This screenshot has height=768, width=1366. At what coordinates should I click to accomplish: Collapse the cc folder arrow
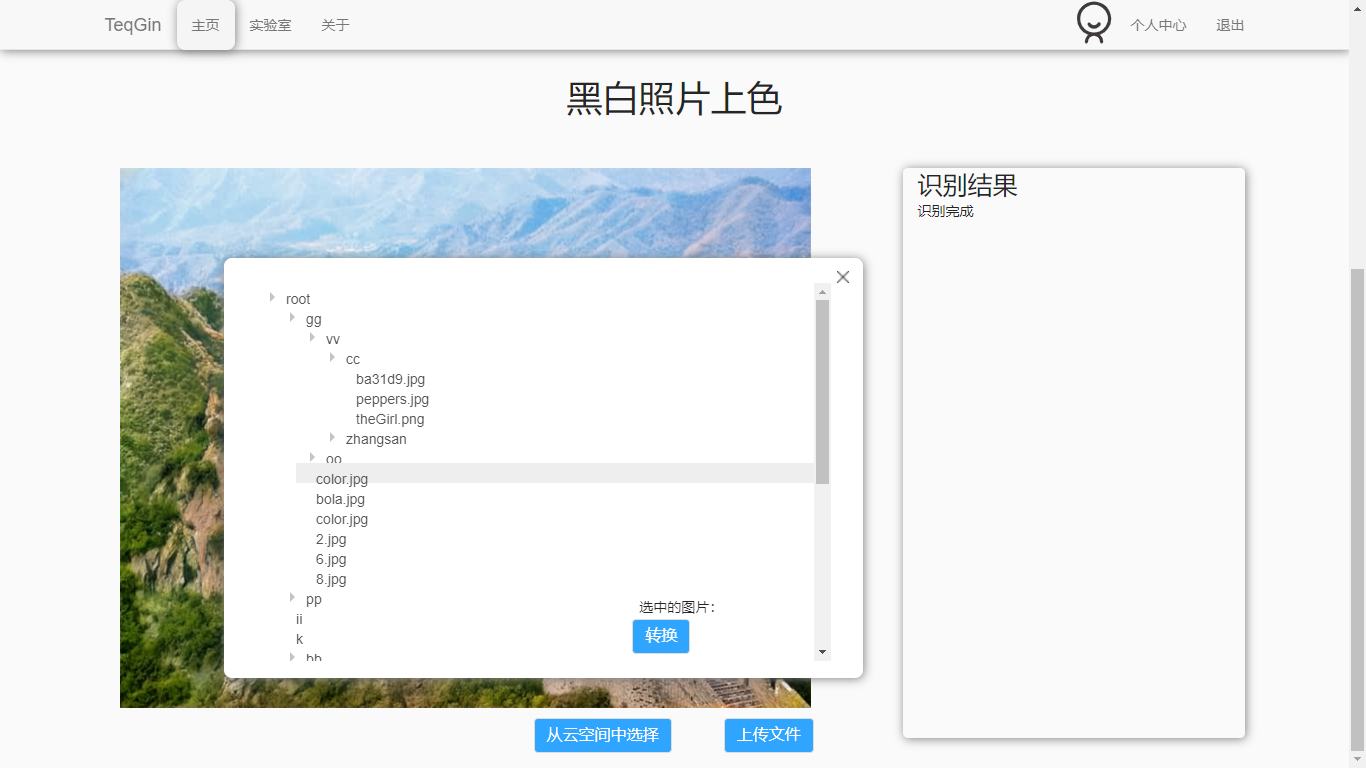(x=332, y=357)
